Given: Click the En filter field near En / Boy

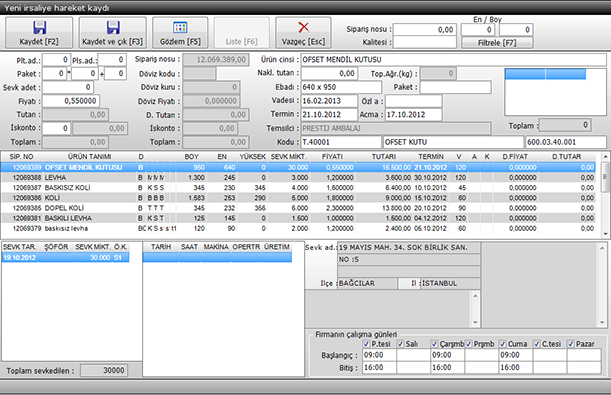Looking at the screenshot, I should [478, 30].
